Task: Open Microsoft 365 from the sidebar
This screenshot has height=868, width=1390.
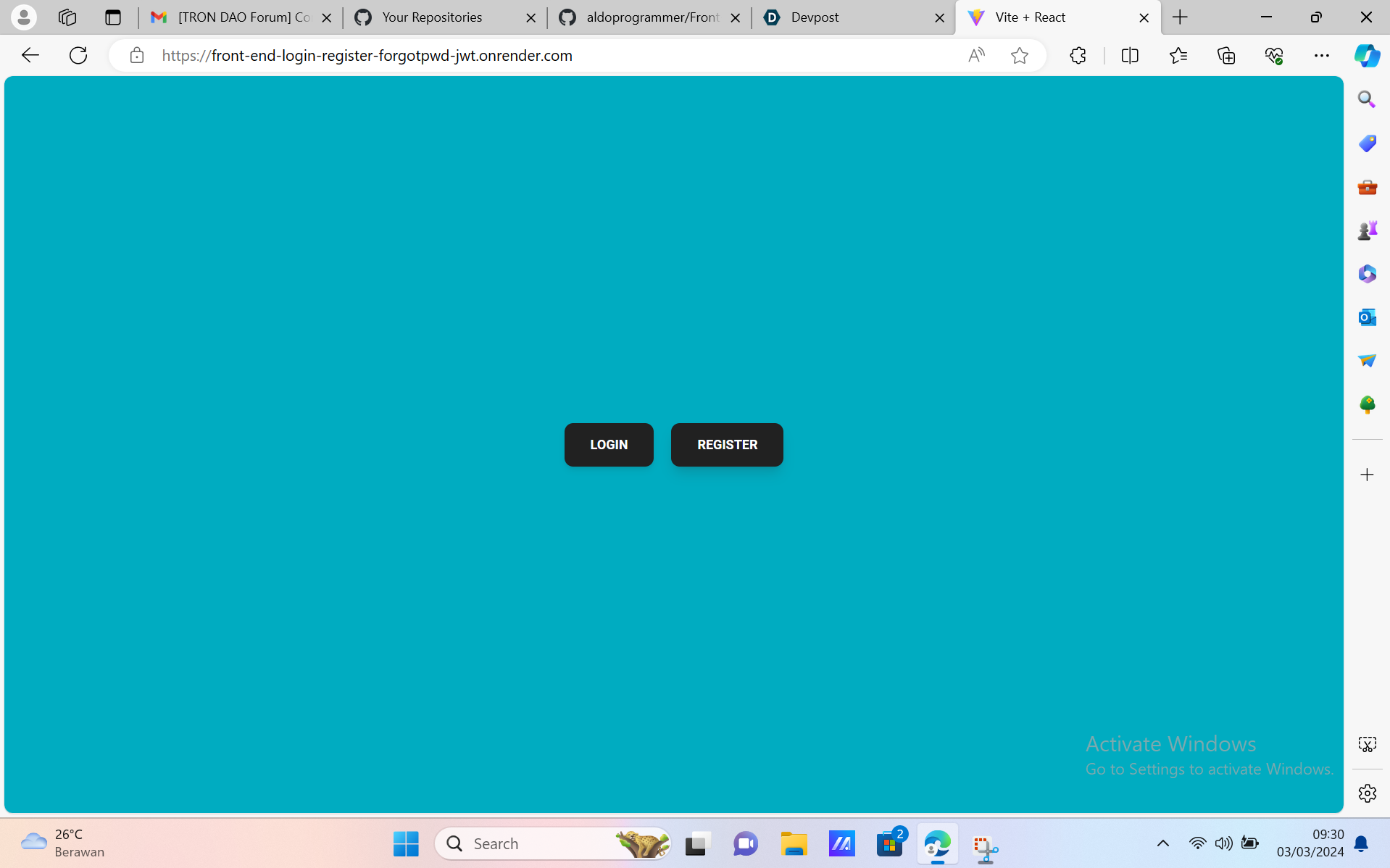Action: (x=1367, y=273)
